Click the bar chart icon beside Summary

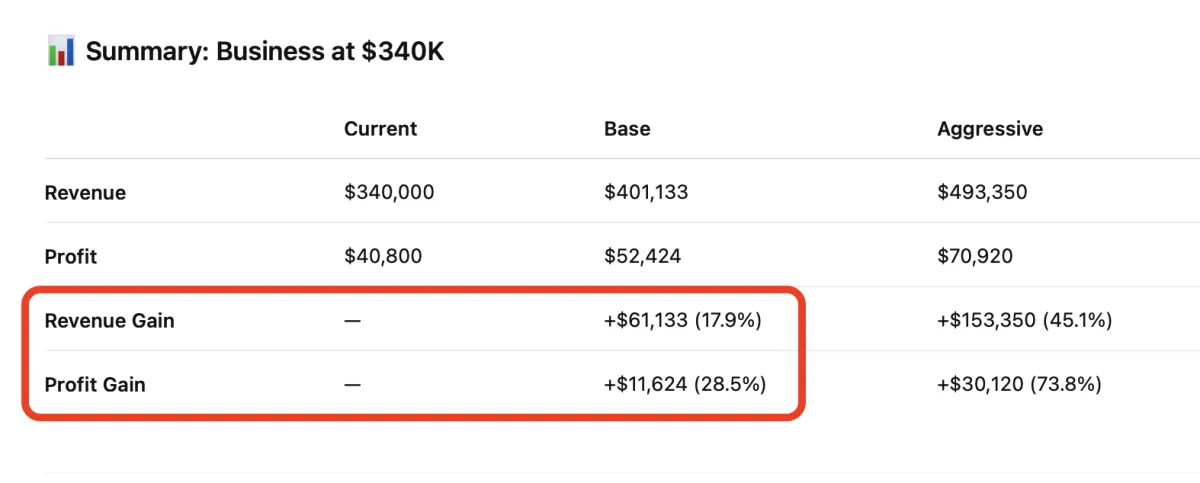click(x=61, y=51)
